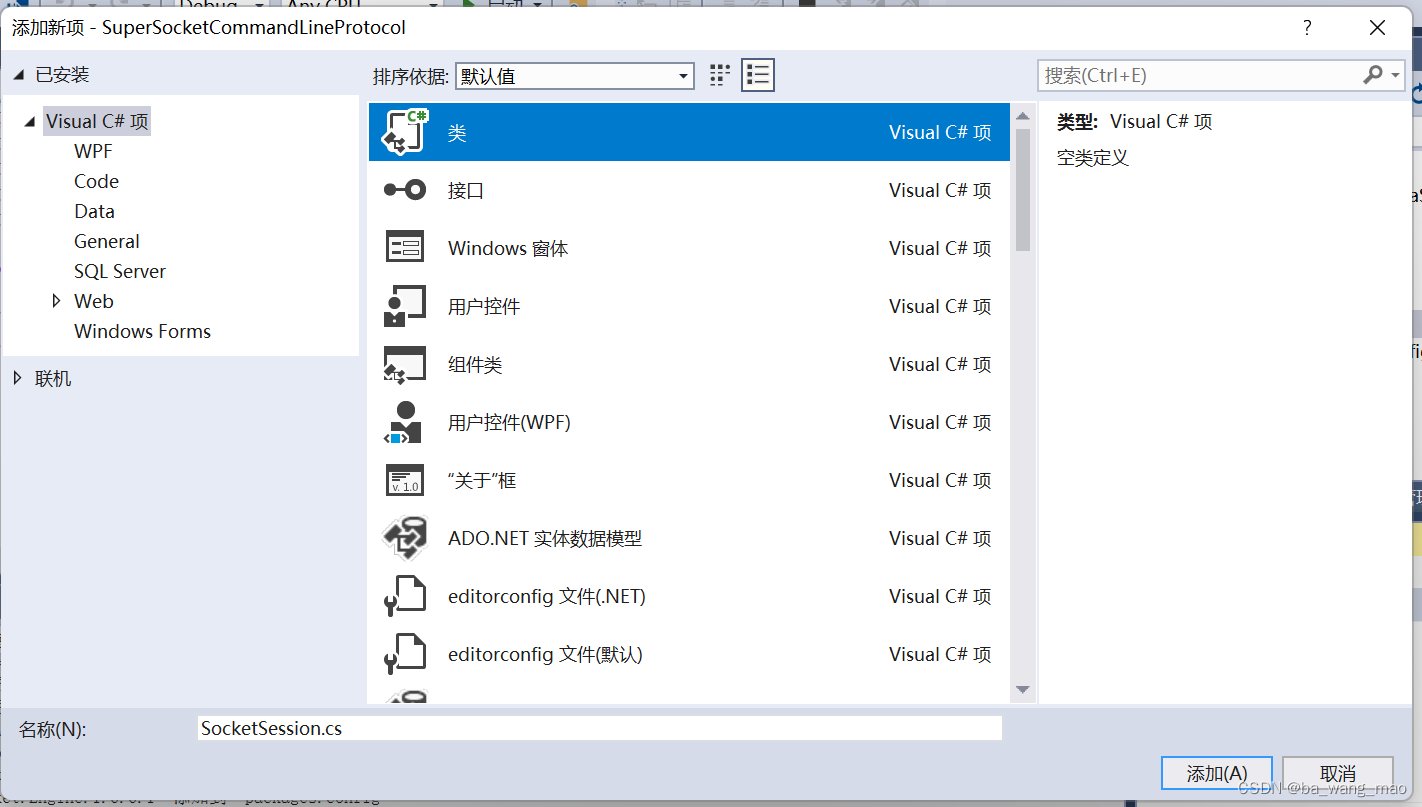Select the 类 (Class) template icon

point(406,132)
